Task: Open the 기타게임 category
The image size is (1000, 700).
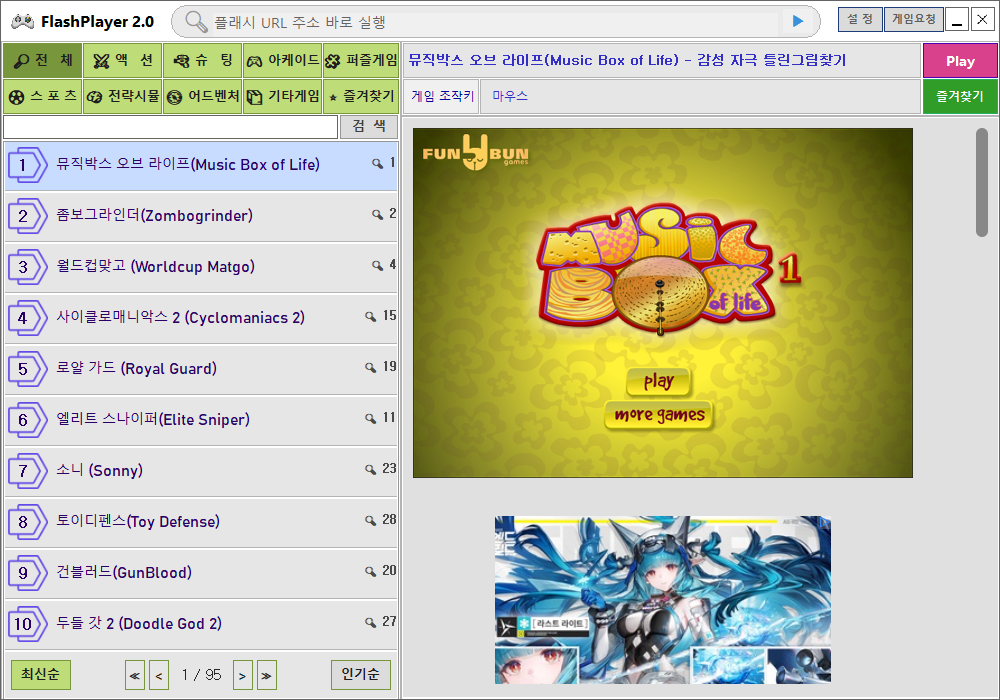Action: [283, 96]
